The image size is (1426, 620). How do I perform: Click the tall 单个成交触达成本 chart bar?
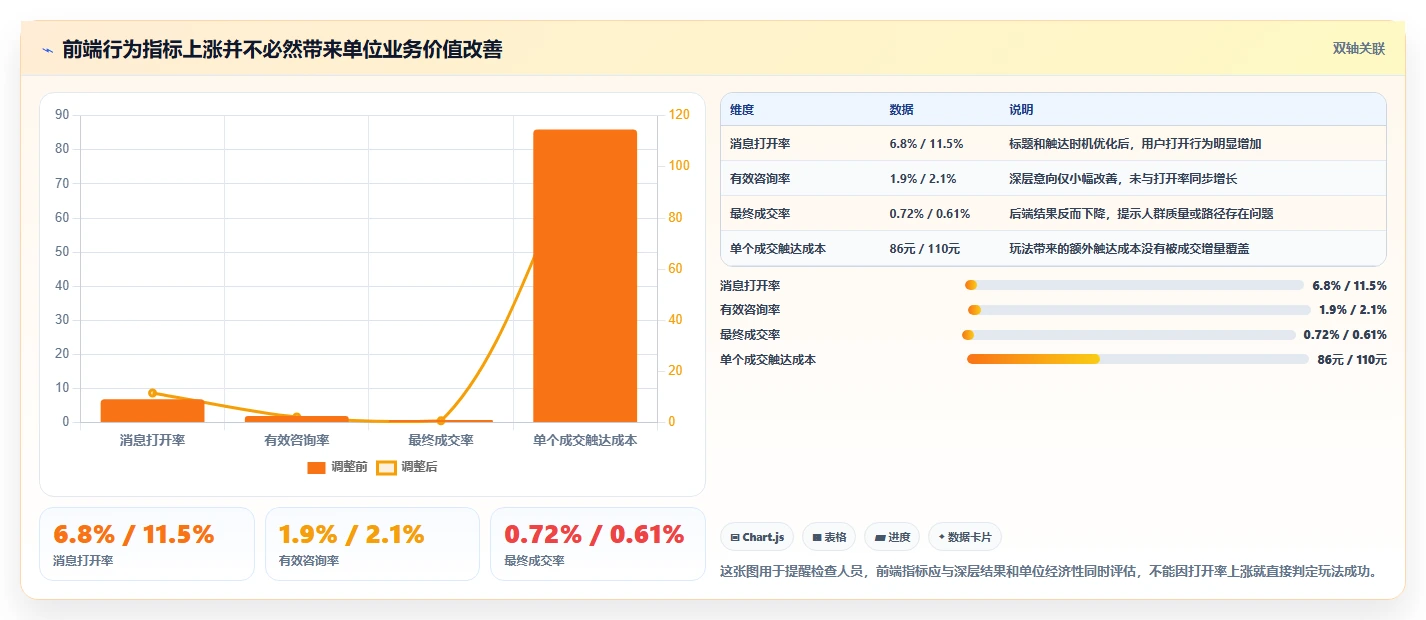[x=585, y=275]
